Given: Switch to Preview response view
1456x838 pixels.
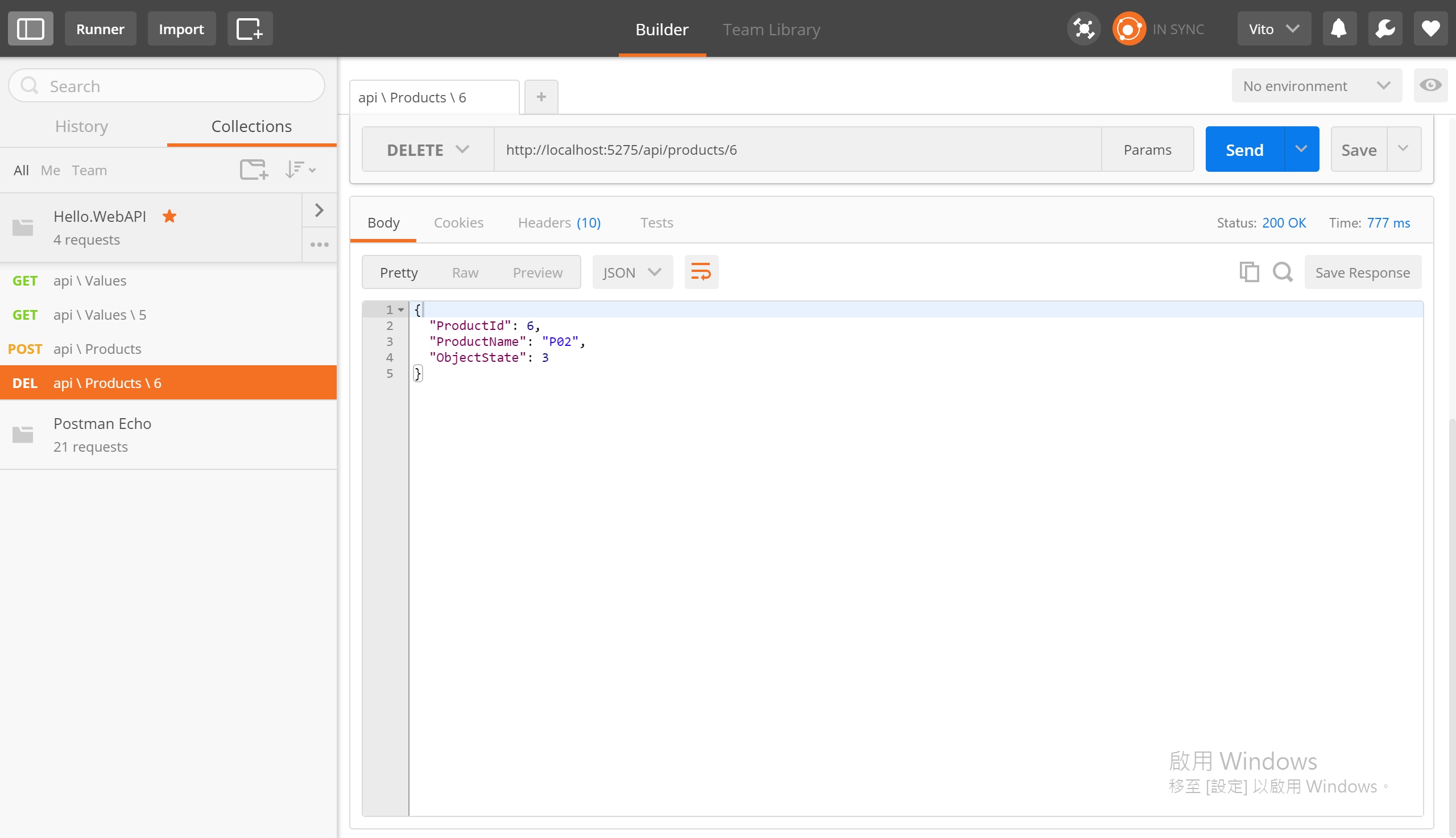Looking at the screenshot, I should point(537,273).
